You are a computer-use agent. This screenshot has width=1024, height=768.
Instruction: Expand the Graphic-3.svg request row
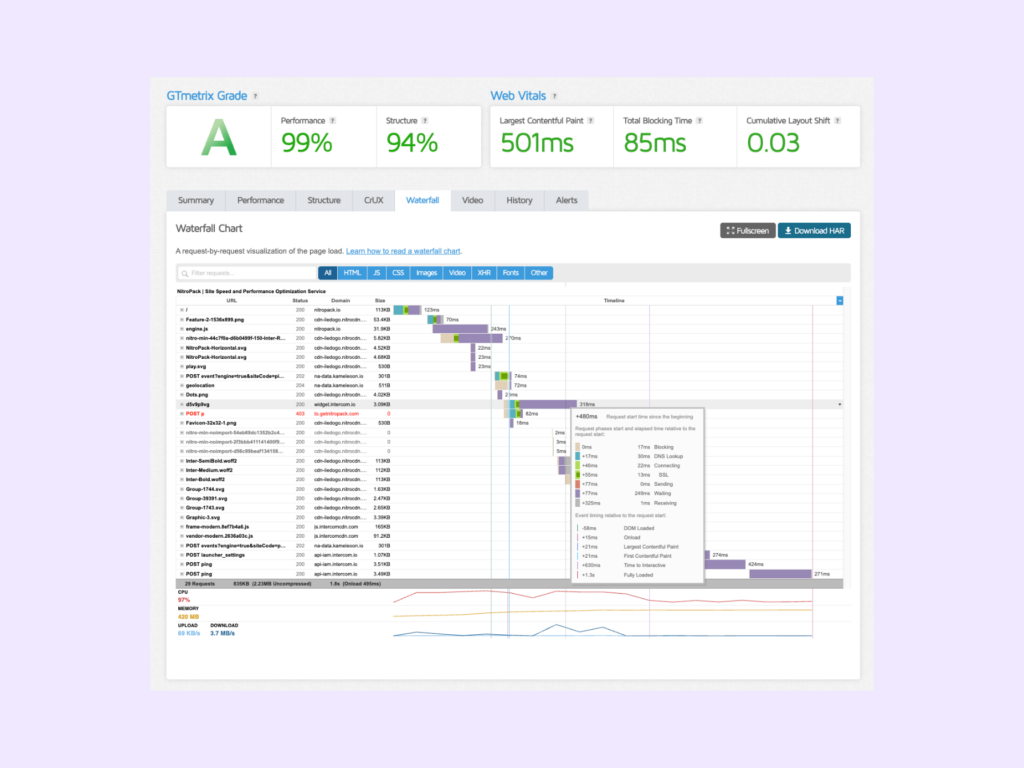click(x=182, y=517)
